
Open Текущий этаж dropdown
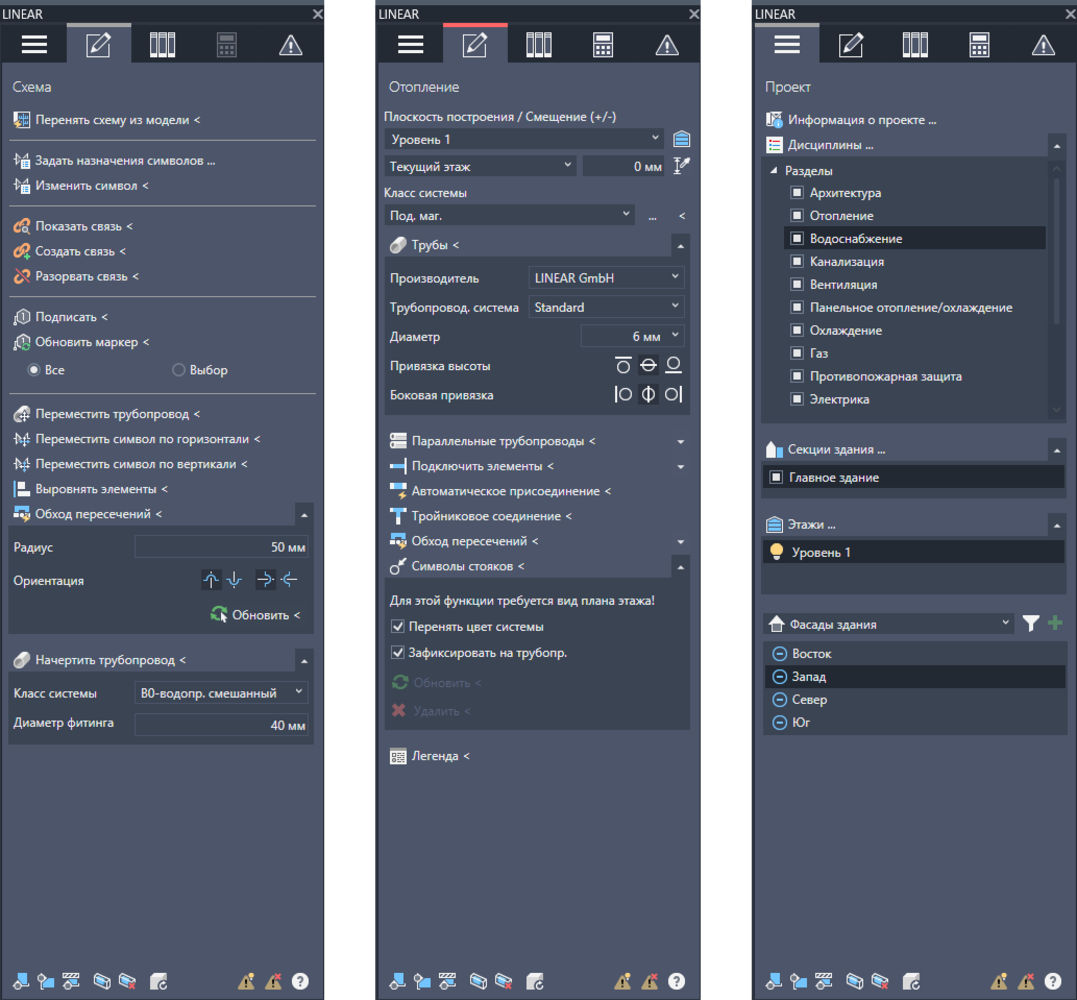480,166
